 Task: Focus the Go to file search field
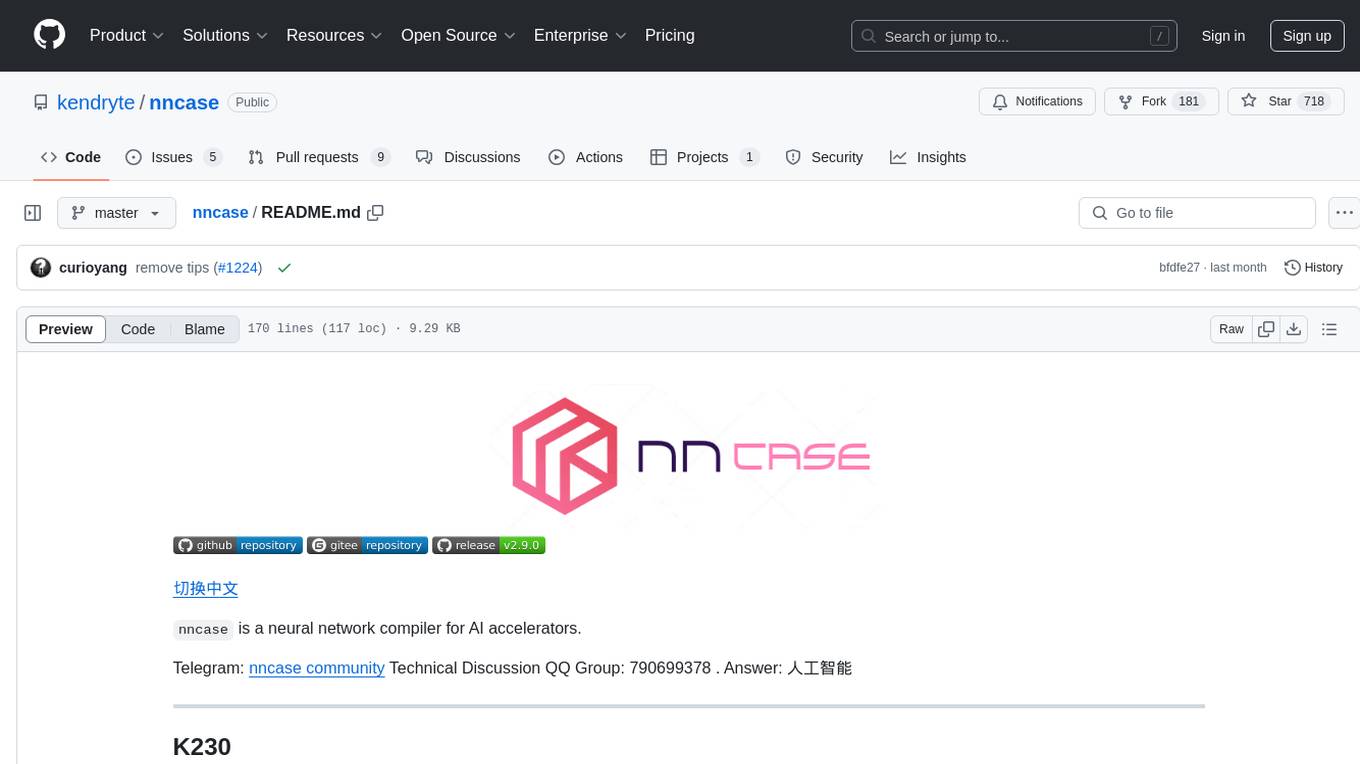coord(1196,213)
